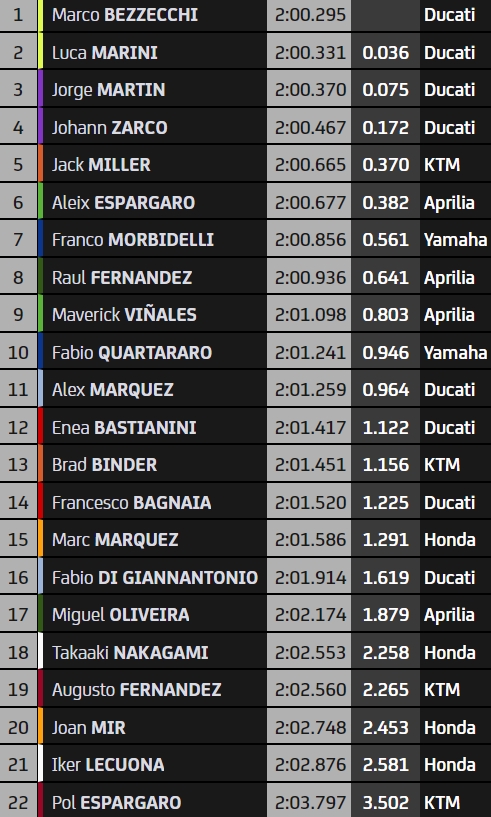491x817 pixels.
Task: Select Joan MIR's rider name
Action: click(89, 727)
